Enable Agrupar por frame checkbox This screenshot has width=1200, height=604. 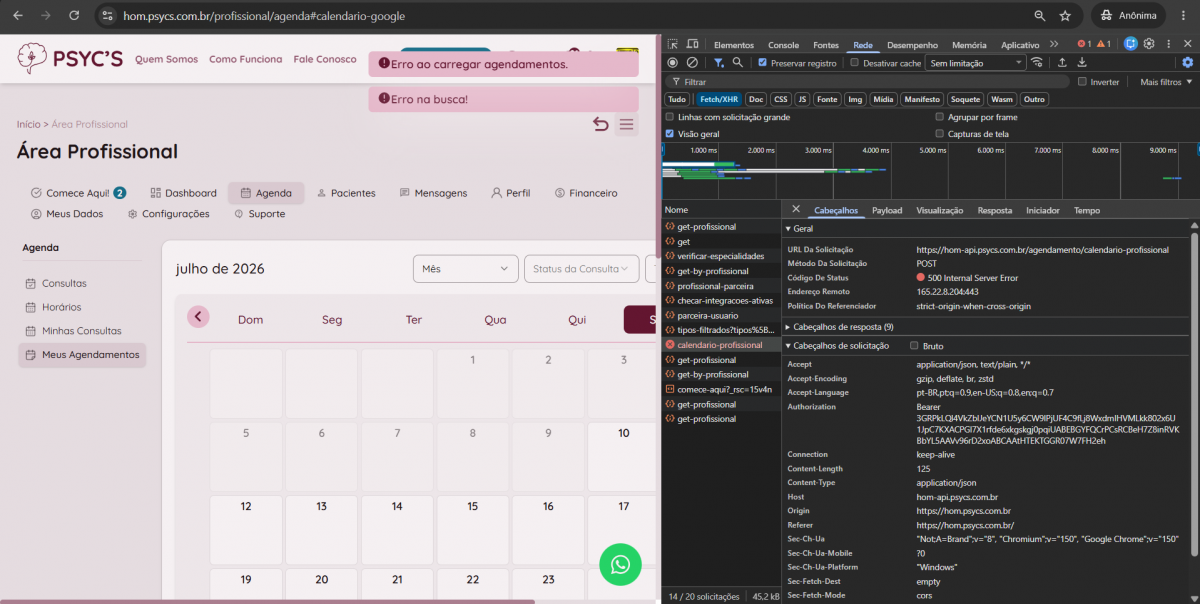pos(939,117)
